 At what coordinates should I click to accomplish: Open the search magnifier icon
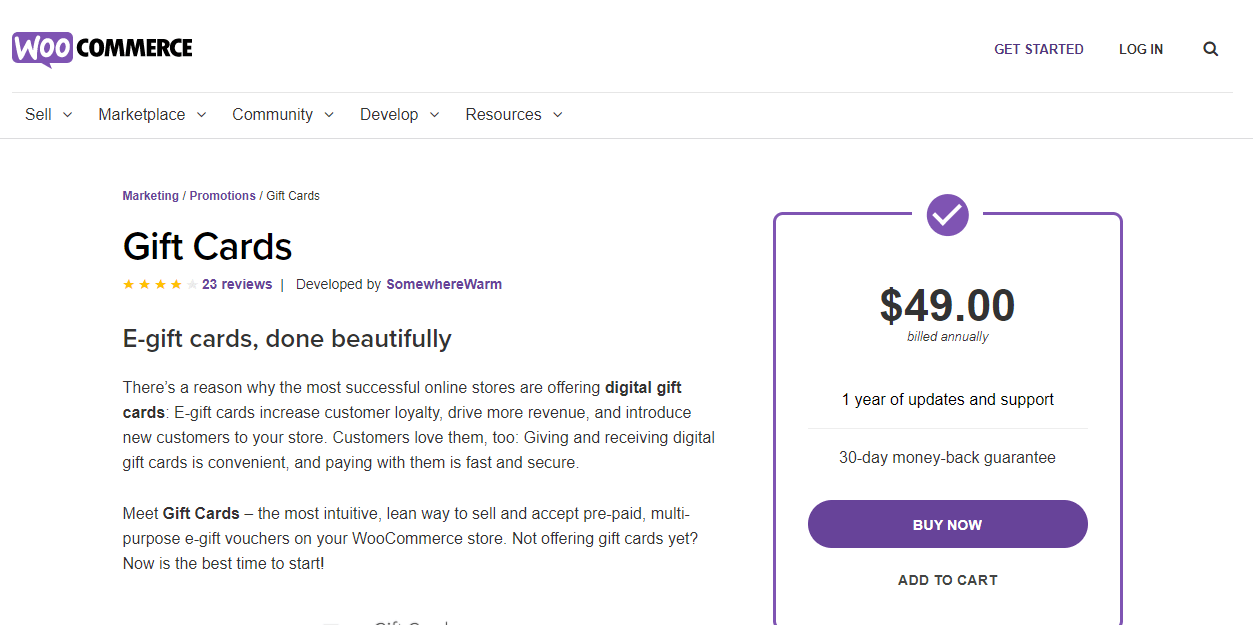(x=1210, y=49)
